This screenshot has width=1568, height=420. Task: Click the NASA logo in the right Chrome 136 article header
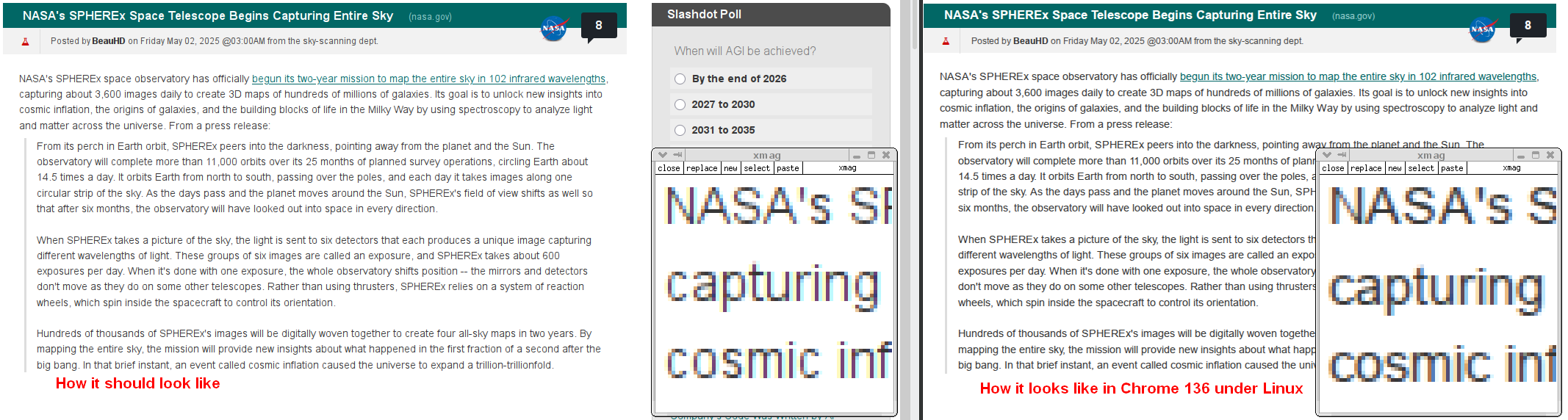pyautogui.click(x=1483, y=29)
